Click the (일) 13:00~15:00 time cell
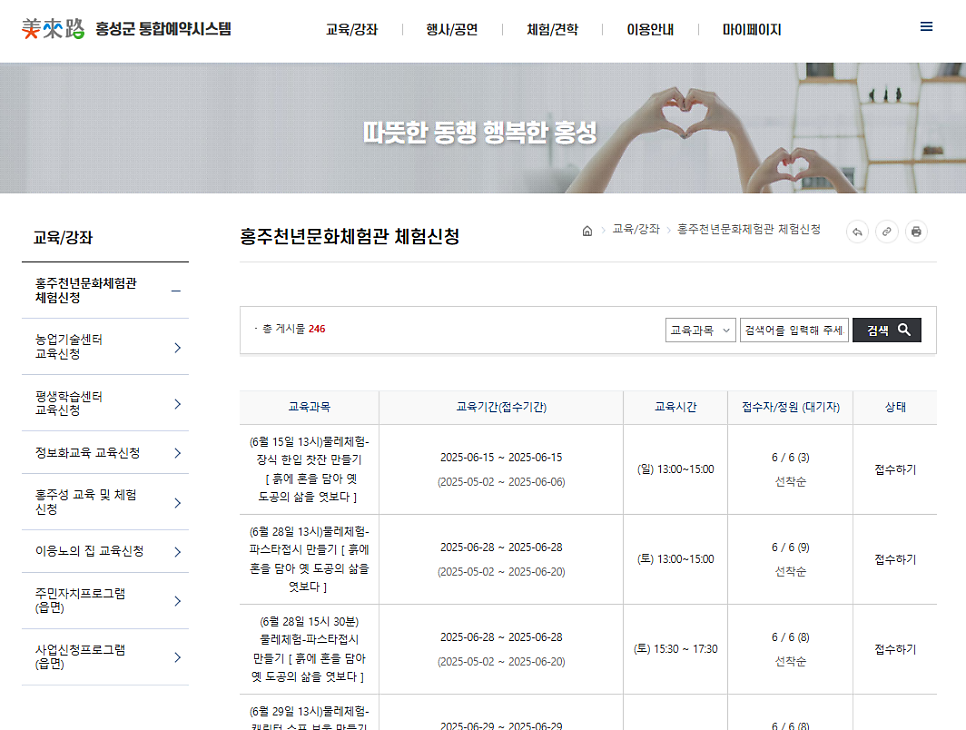The image size is (966, 730). (675, 469)
